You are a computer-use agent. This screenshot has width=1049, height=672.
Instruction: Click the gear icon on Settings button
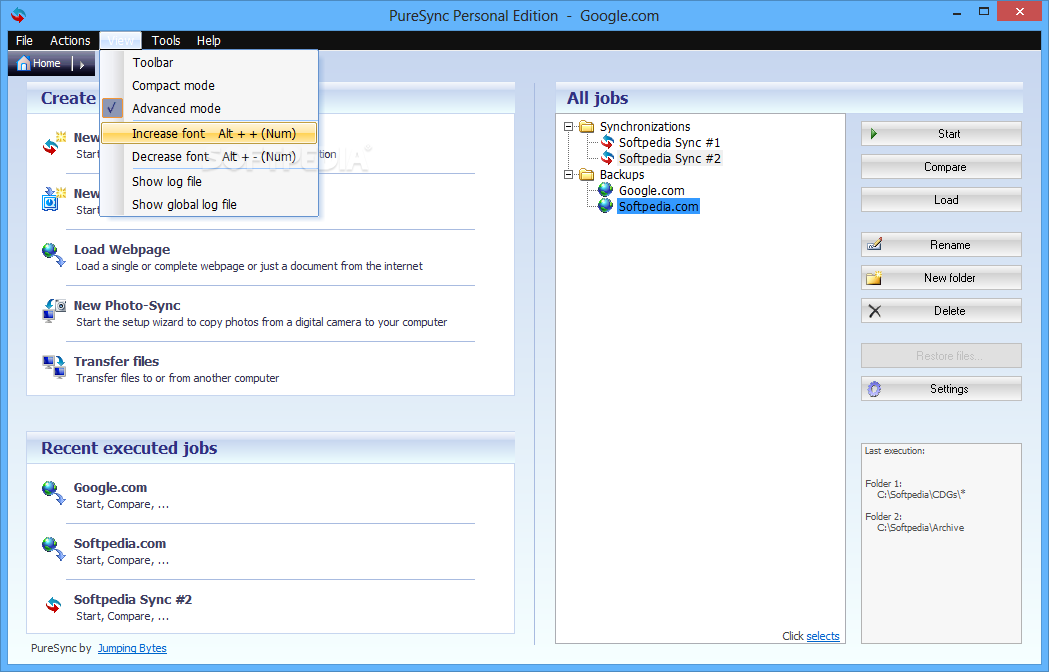click(874, 389)
